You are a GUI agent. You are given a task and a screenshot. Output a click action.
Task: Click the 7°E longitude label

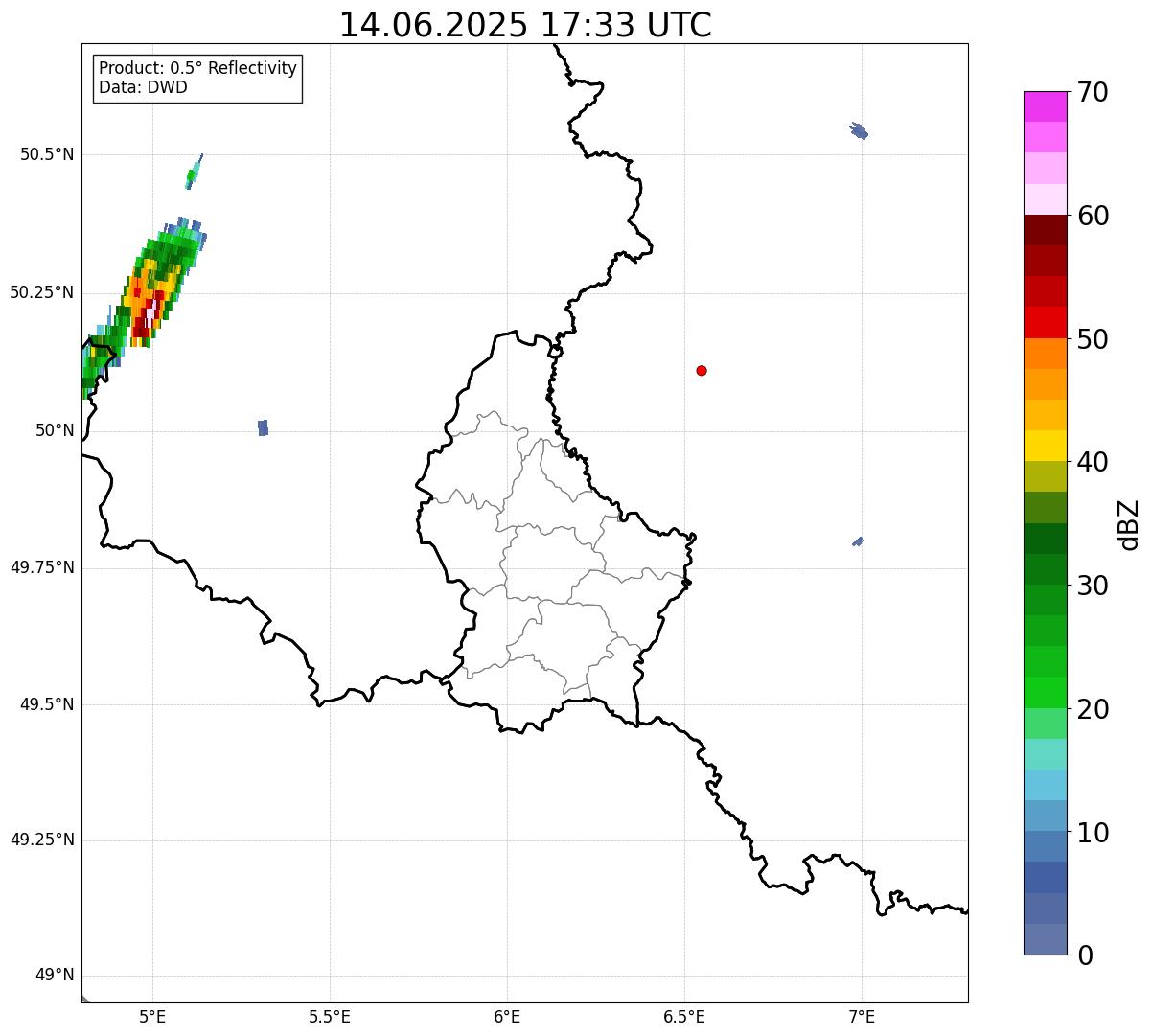(862, 1016)
